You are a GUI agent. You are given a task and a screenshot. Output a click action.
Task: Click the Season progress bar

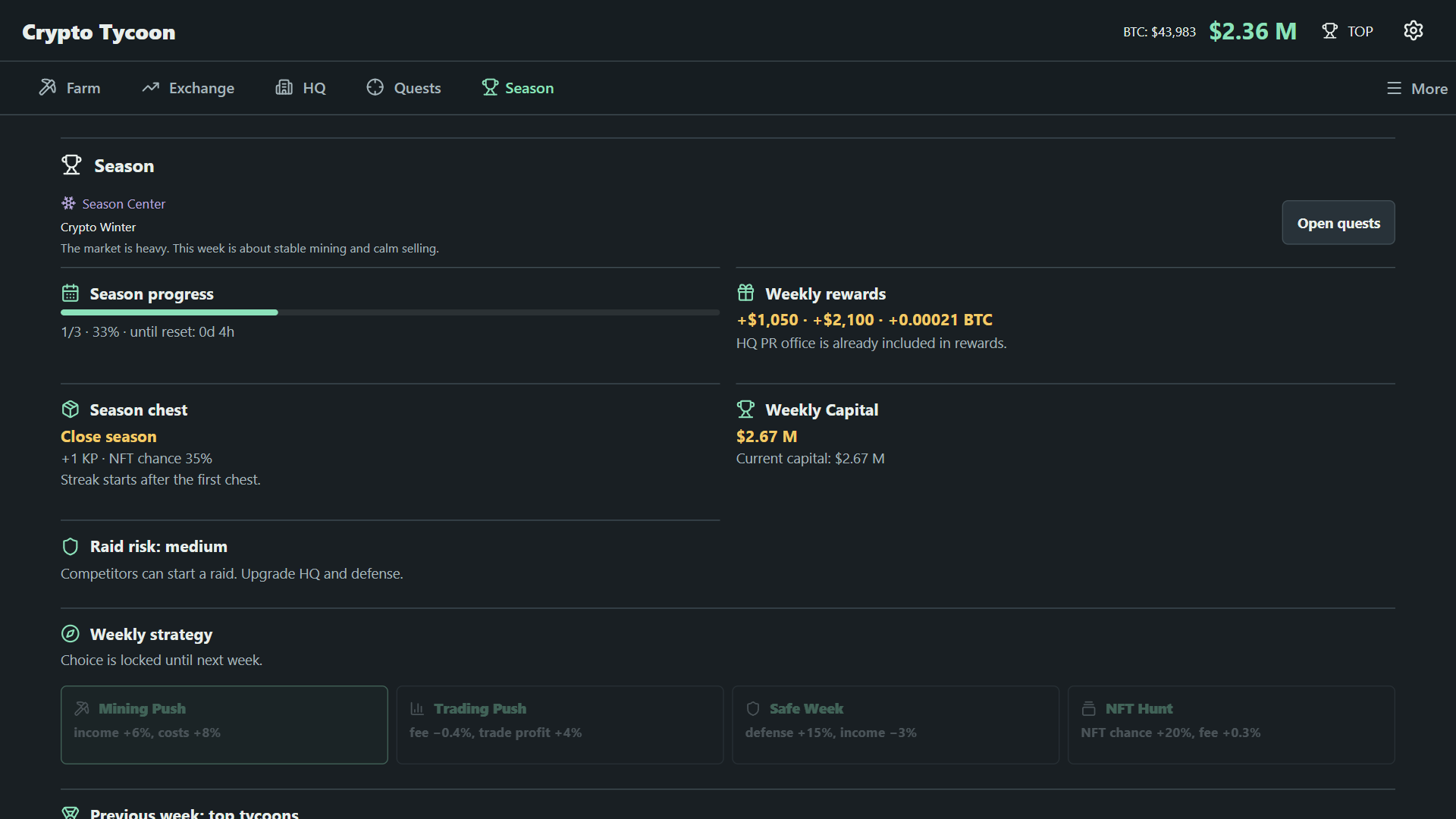(x=390, y=312)
